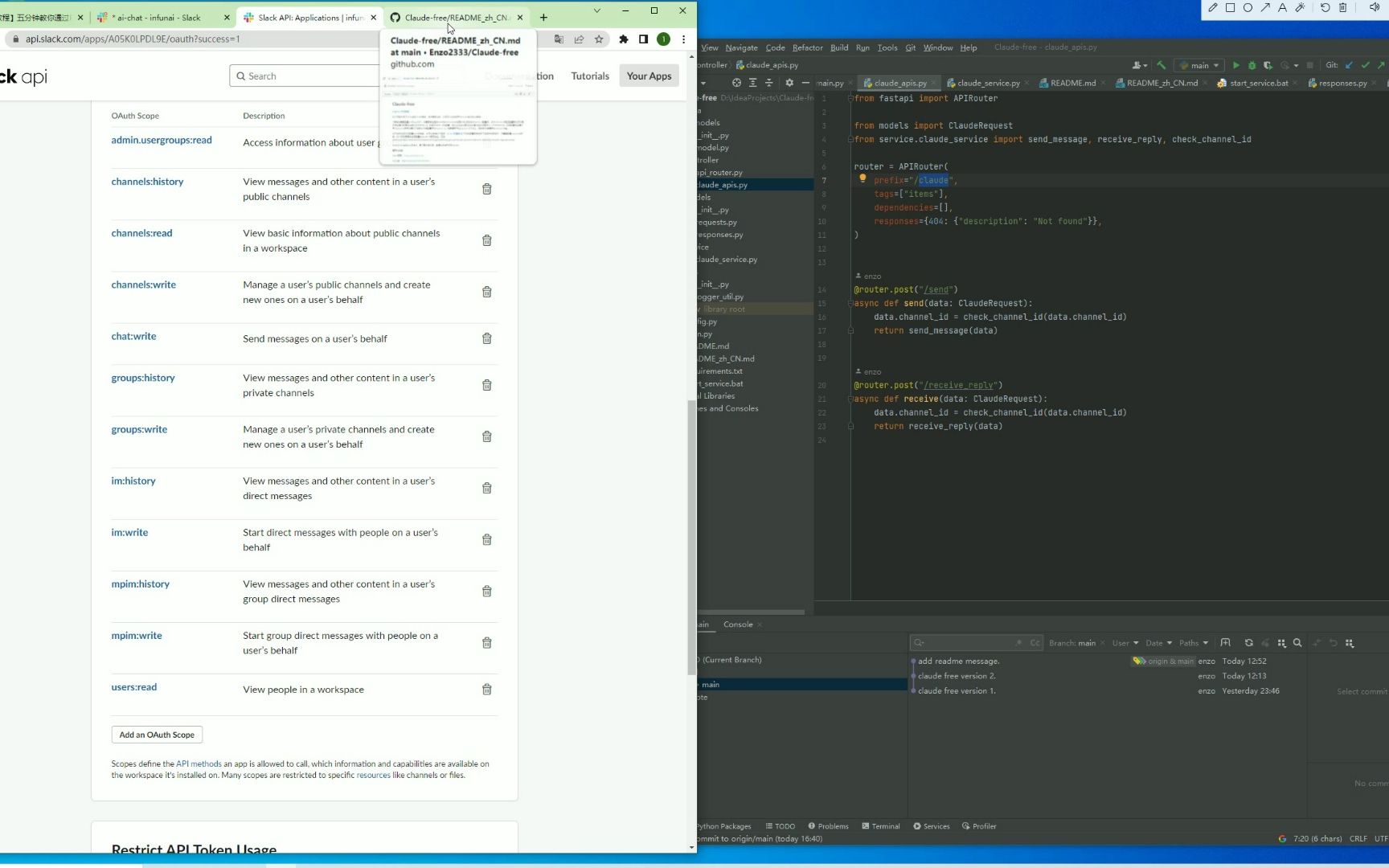Click the Git log find magnifier icon

(1297, 643)
